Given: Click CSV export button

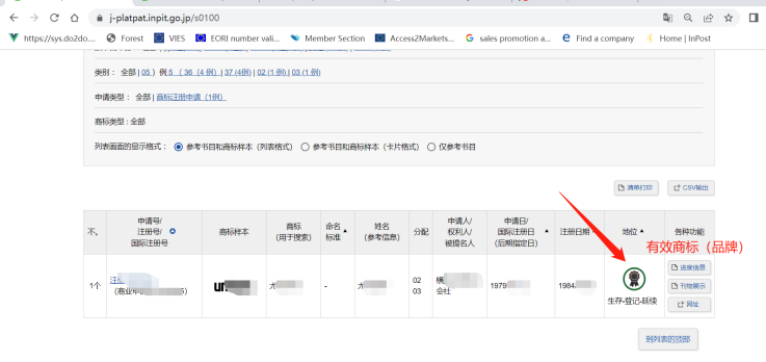Looking at the screenshot, I should coord(691,188).
